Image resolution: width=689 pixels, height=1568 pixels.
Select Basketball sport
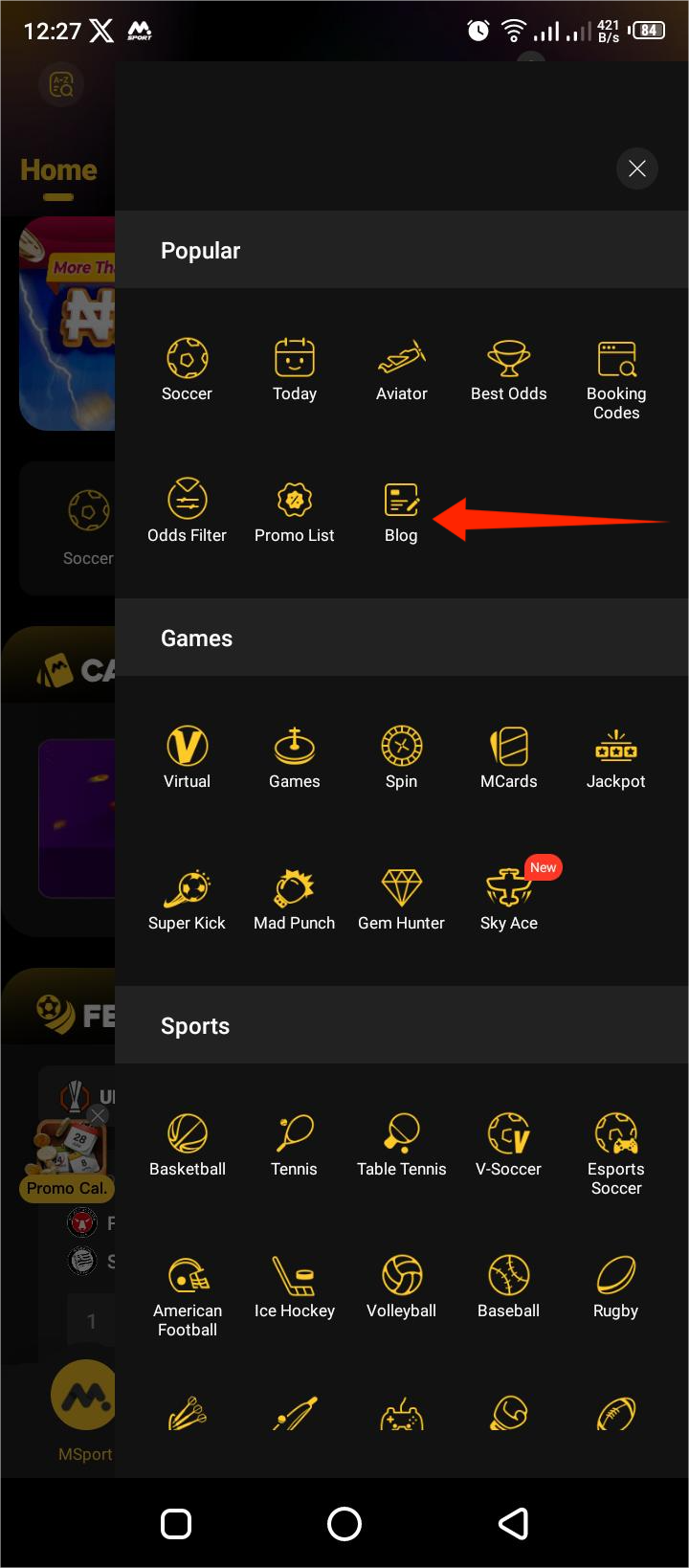tap(187, 1134)
